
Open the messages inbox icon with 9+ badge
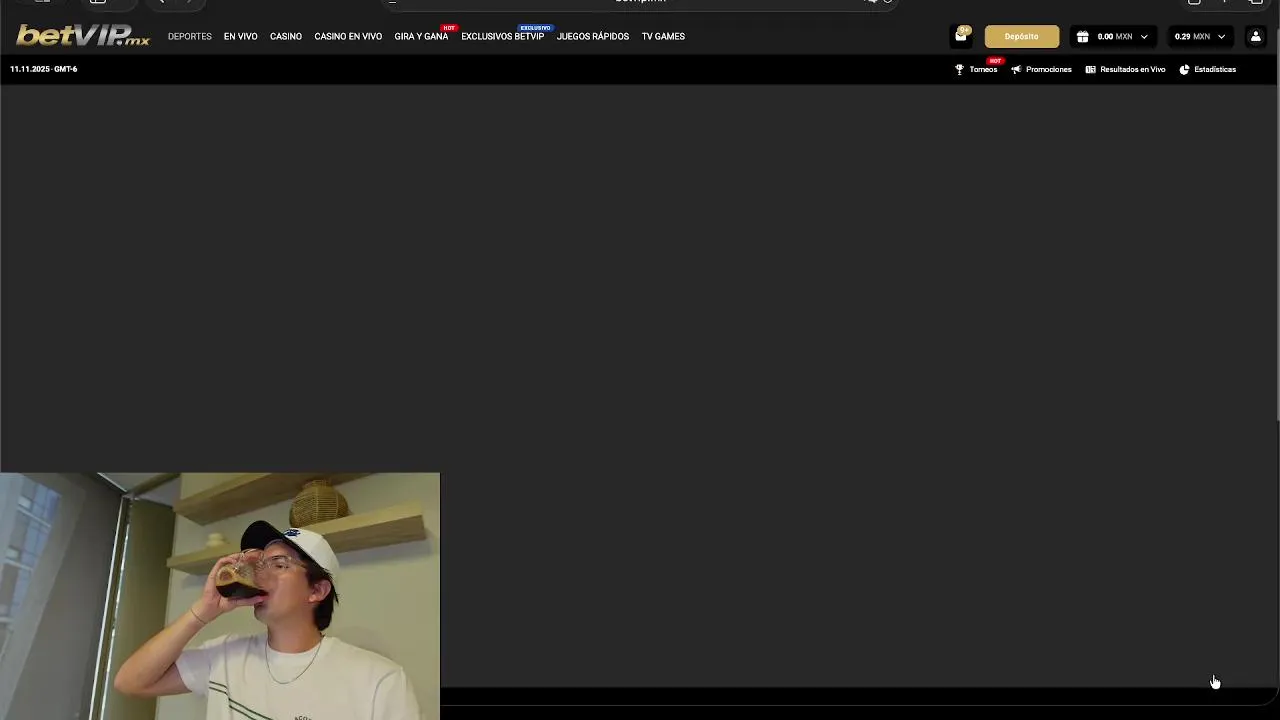click(961, 36)
